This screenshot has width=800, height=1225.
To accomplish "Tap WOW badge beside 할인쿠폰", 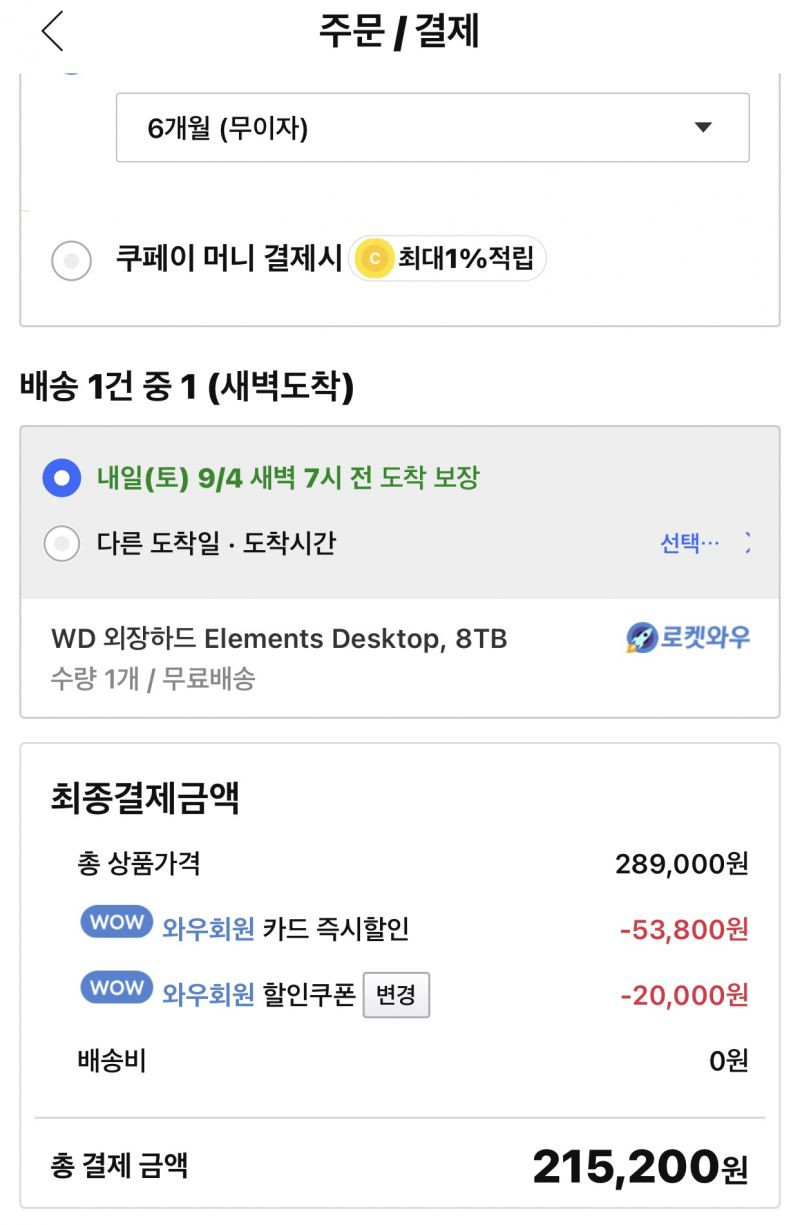I will [116, 989].
